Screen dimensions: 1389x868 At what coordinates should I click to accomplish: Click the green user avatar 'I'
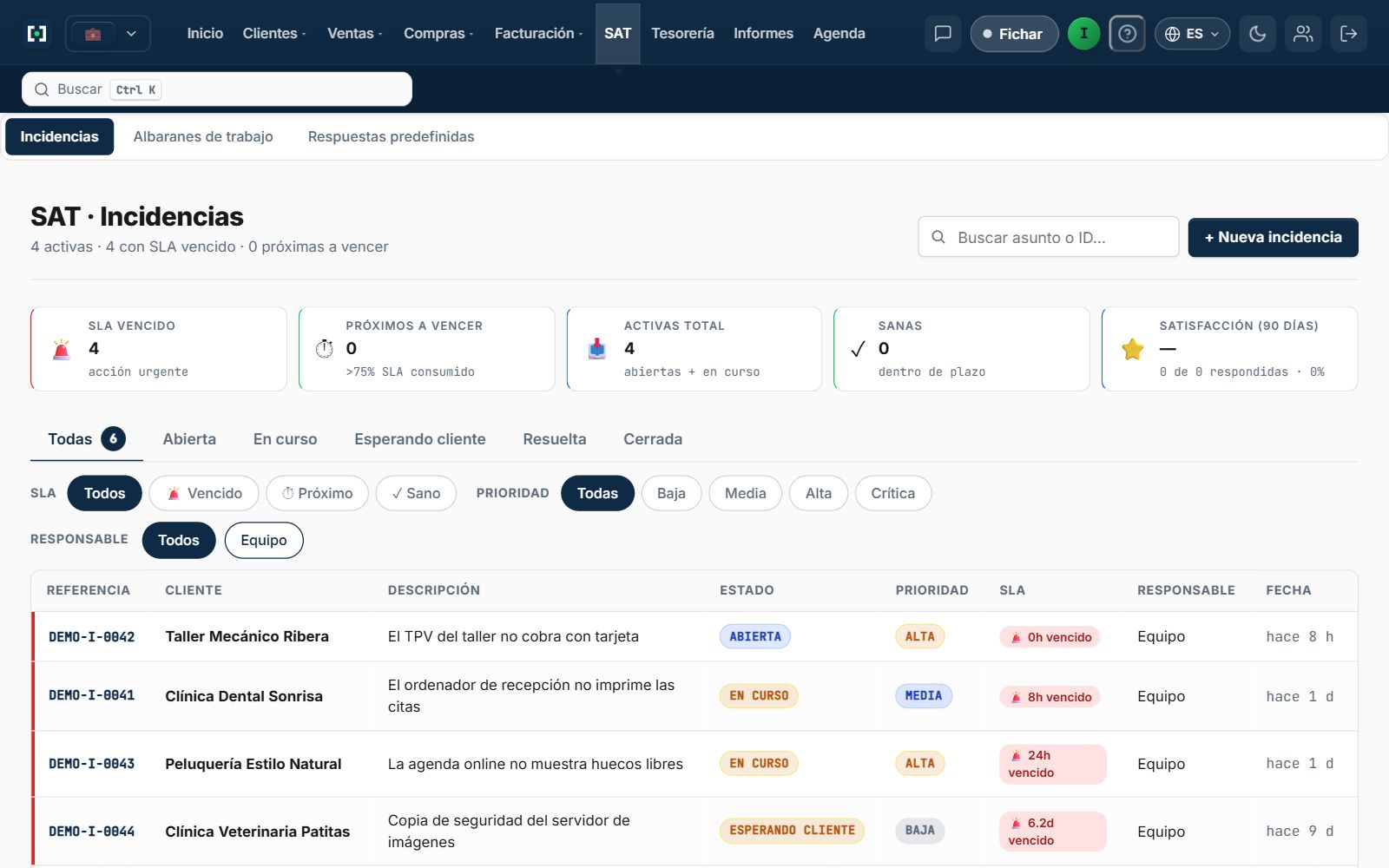click(x=1083, y=34)
